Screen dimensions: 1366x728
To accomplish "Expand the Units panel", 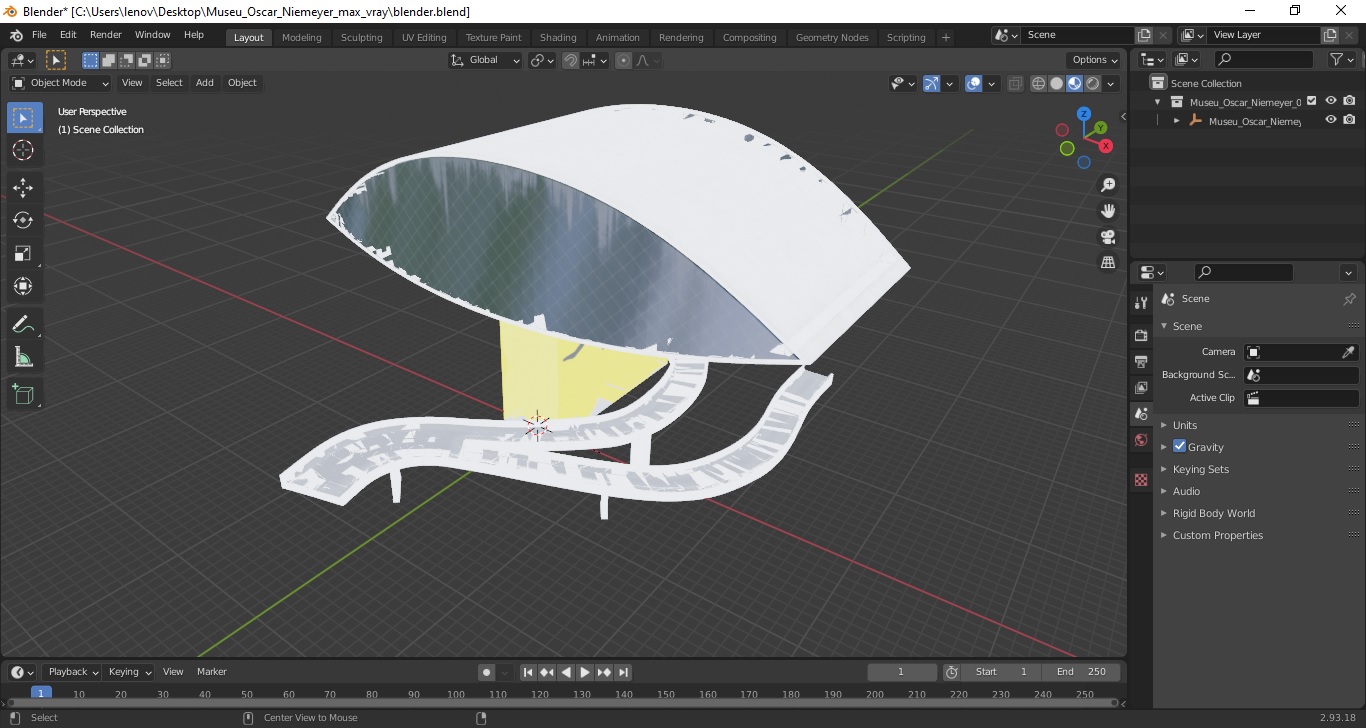I will tap(1184, 425).
